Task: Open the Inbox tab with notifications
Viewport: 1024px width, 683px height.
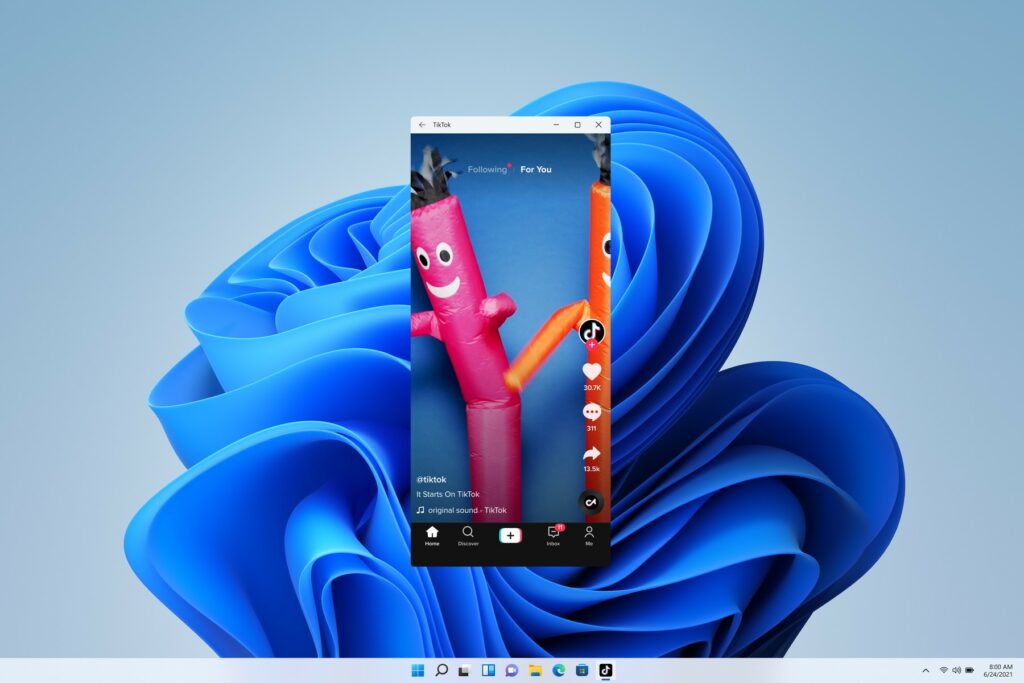Action: click(x=554, y=535)
